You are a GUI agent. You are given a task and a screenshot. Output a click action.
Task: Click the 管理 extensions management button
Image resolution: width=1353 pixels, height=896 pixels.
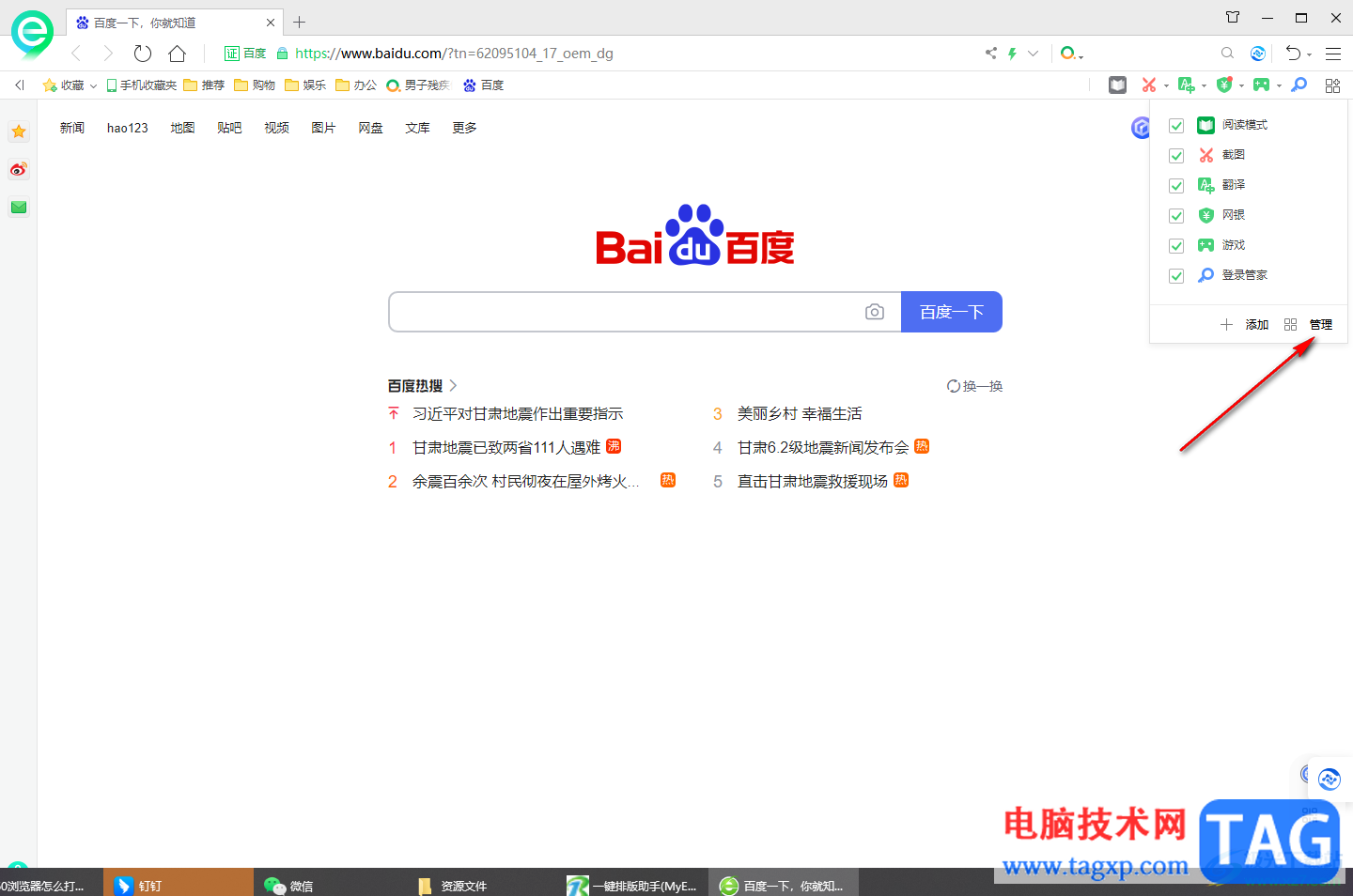1320,324
